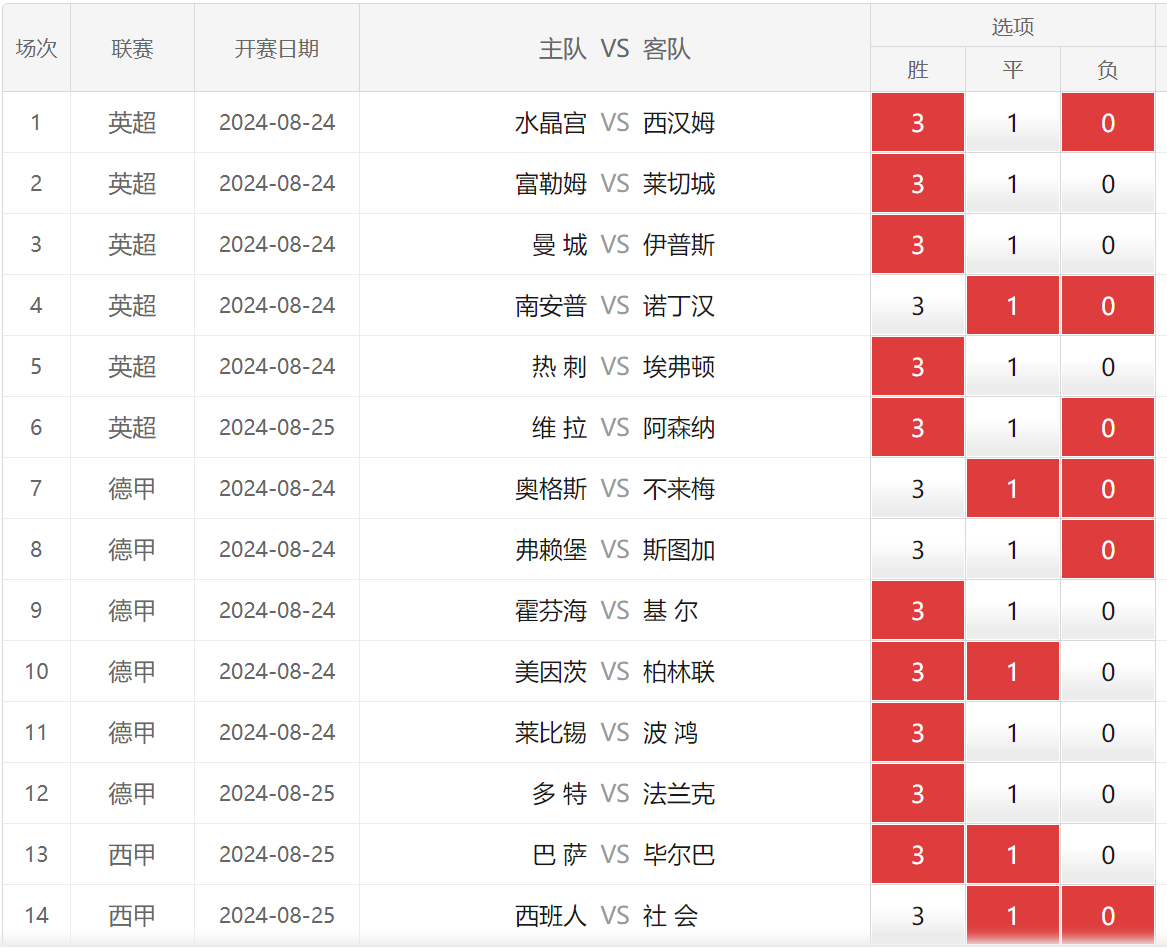Select loss option 0 for 富勒姆 vs 莱切城
This screenshot has width=1167, height=951.
(x=1107, y=183)
